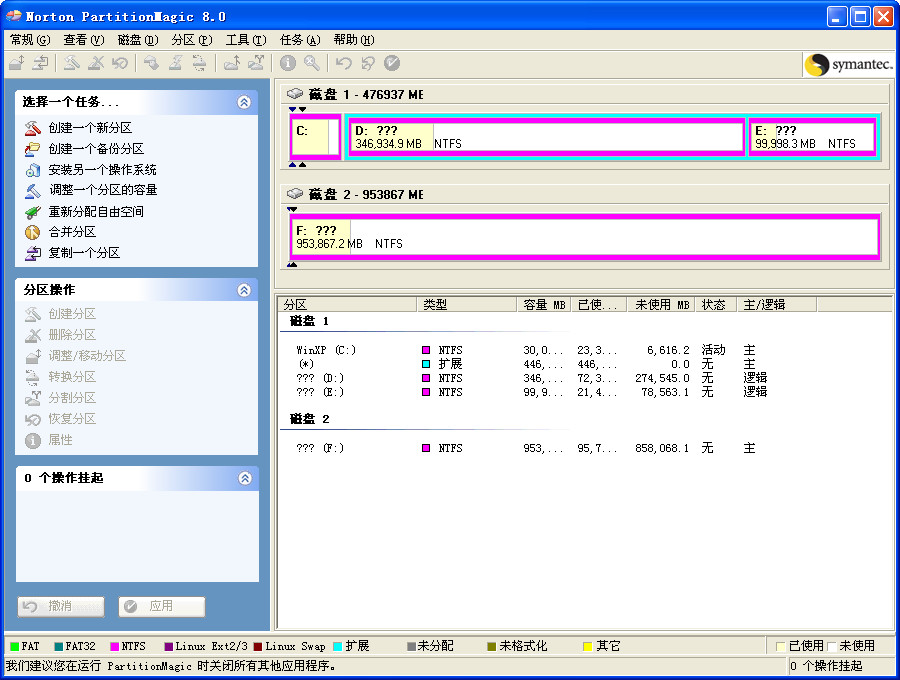Open the 工具(T) menu

[246, 40]
